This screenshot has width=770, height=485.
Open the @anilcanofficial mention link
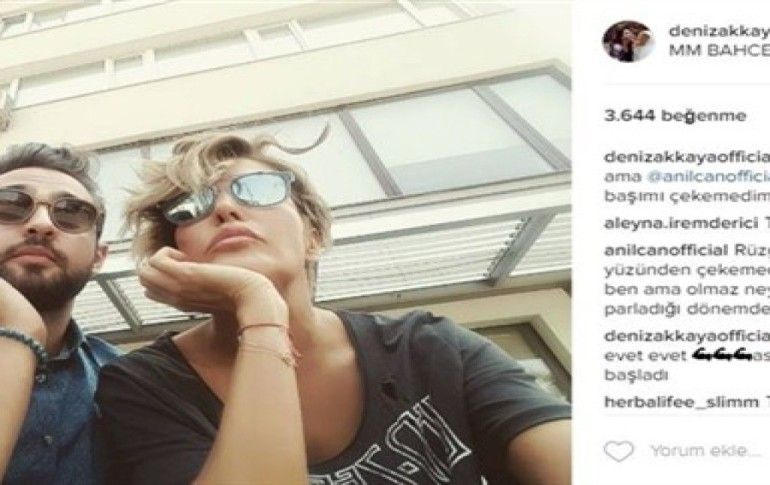click(708, 176)
